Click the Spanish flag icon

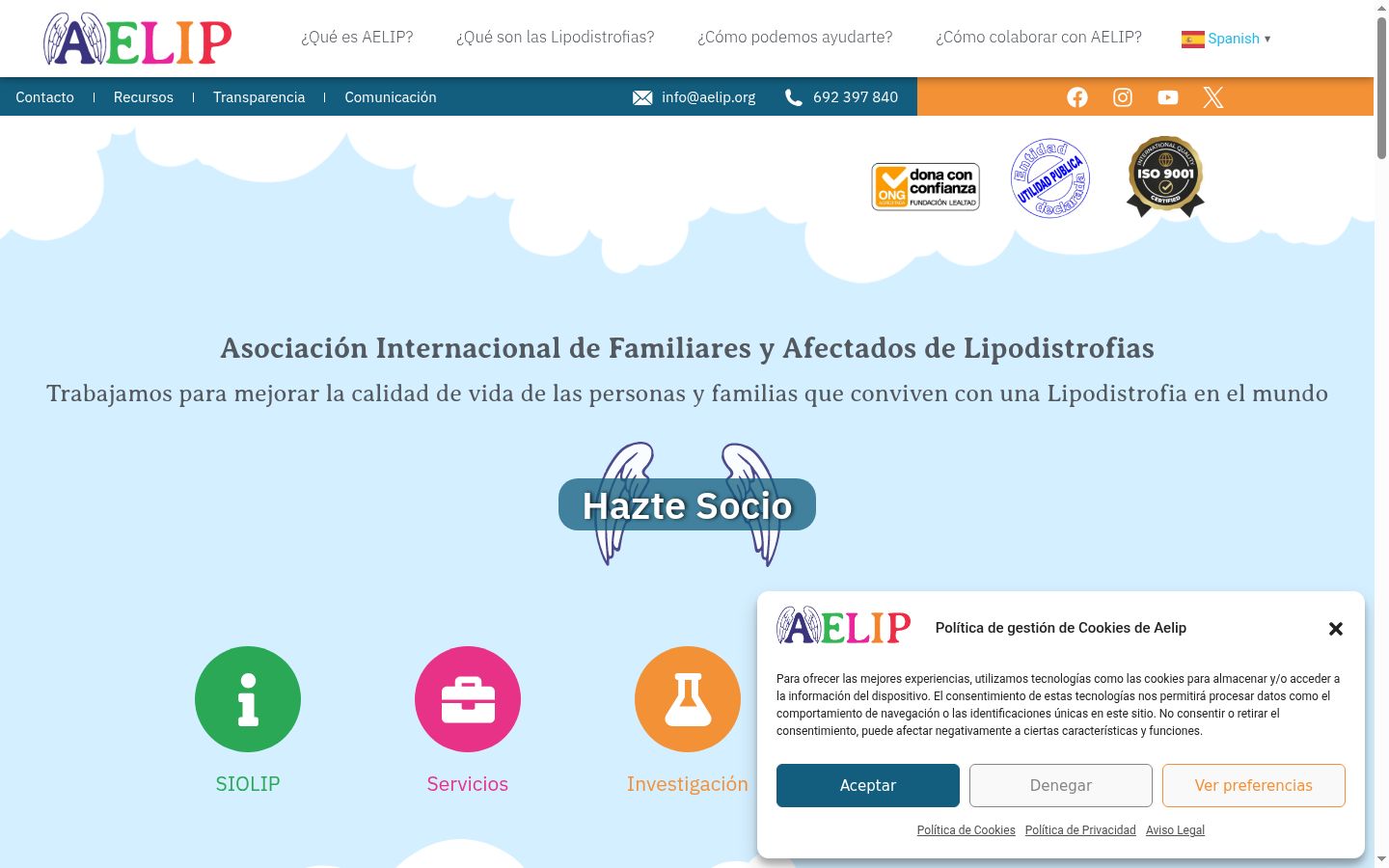pos(1193,39)
